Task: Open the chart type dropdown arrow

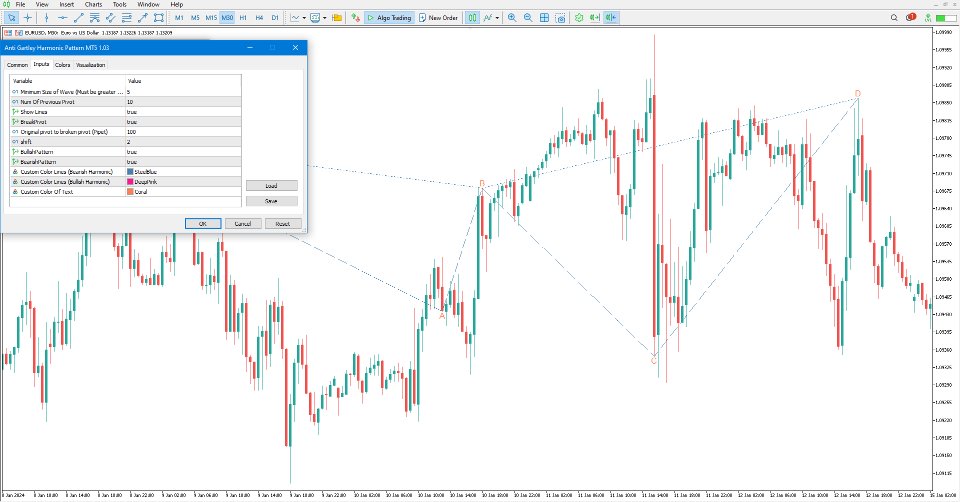Action: coord(304,18)
